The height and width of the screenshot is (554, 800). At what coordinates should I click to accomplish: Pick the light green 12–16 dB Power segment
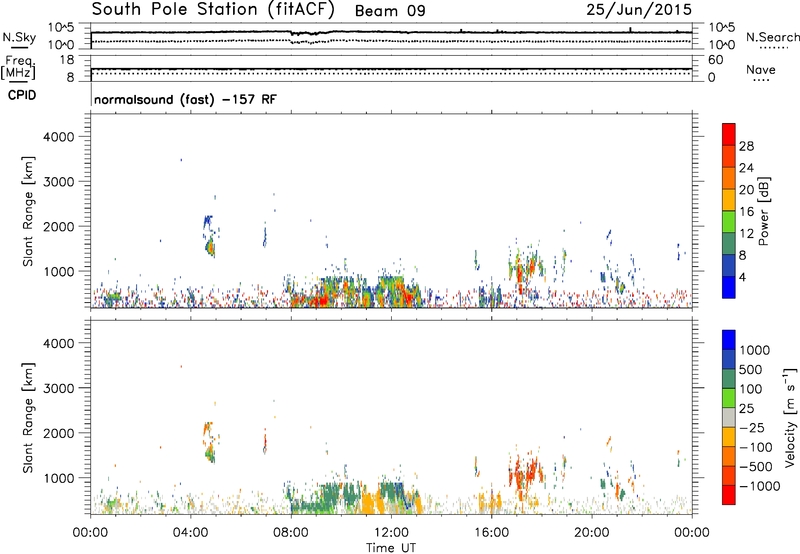(729, 222)
